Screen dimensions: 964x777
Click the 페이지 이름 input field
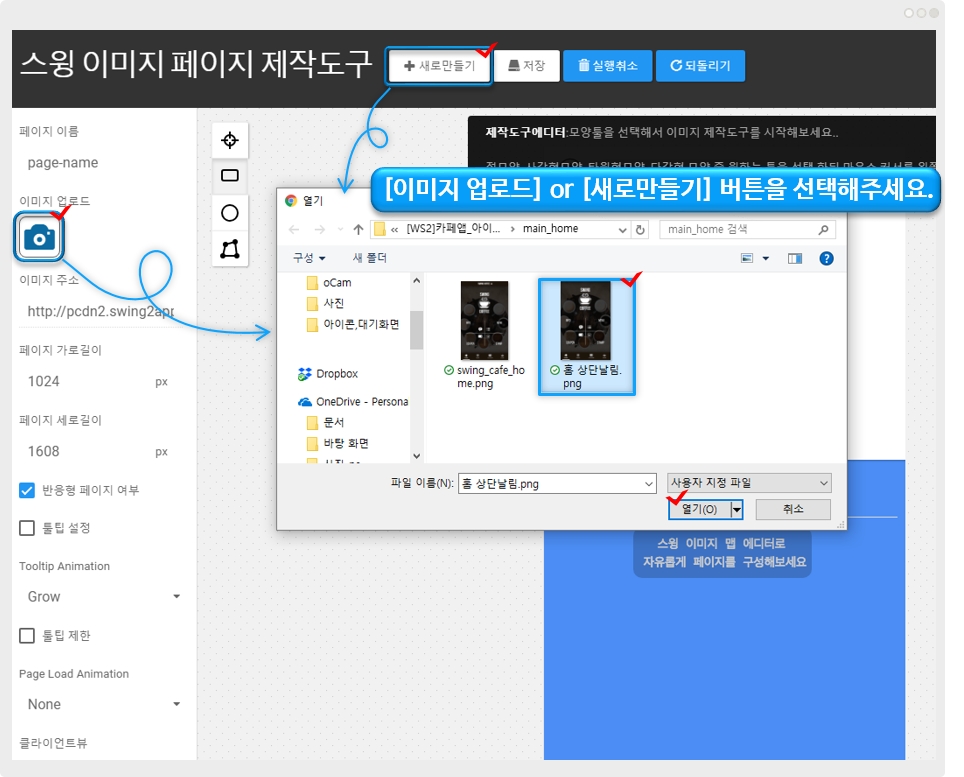pos(98,163)
